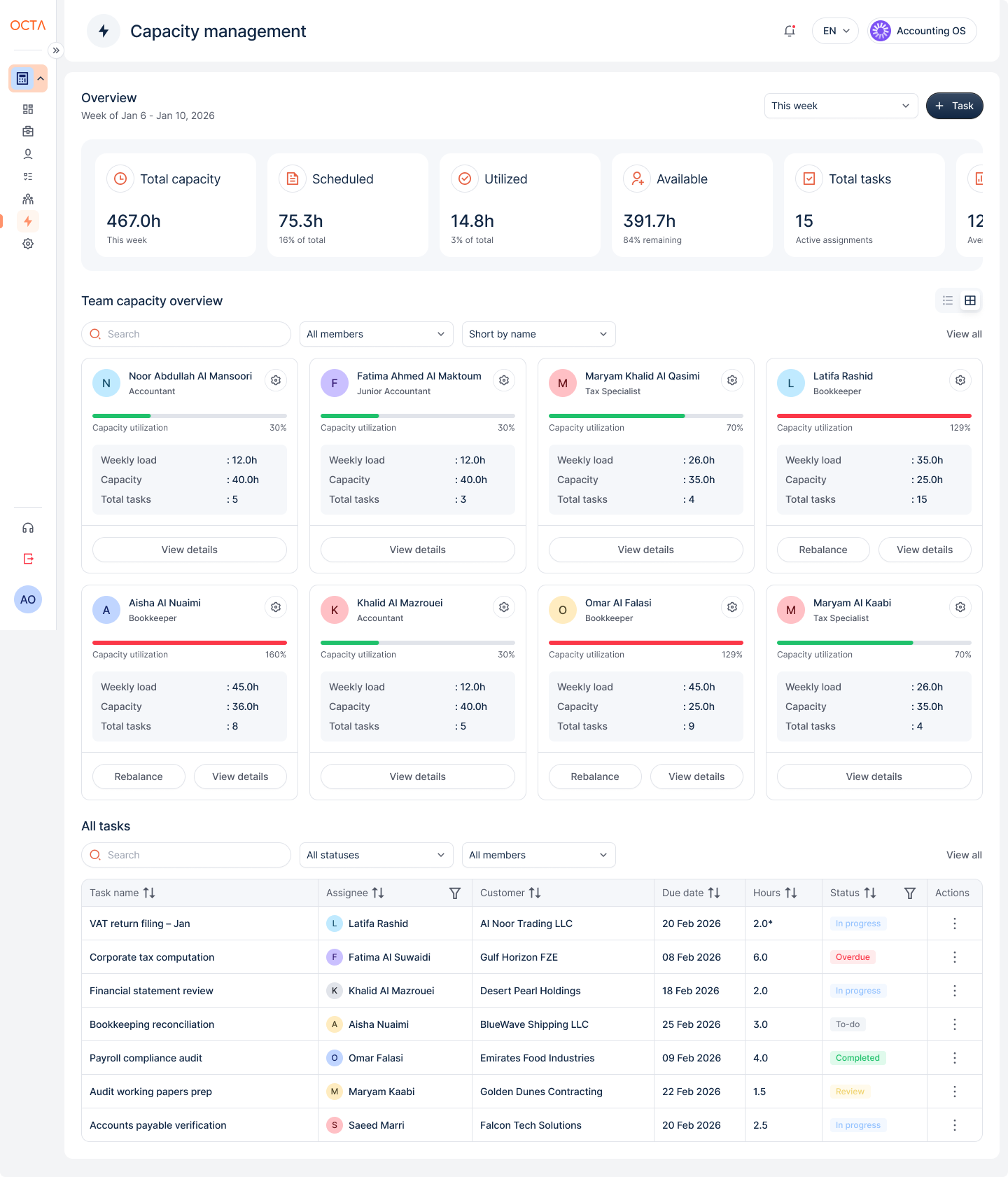Collapse the accounting module sidebar menu
This screenshot has width=1008, height=1177.
point(41,78)
